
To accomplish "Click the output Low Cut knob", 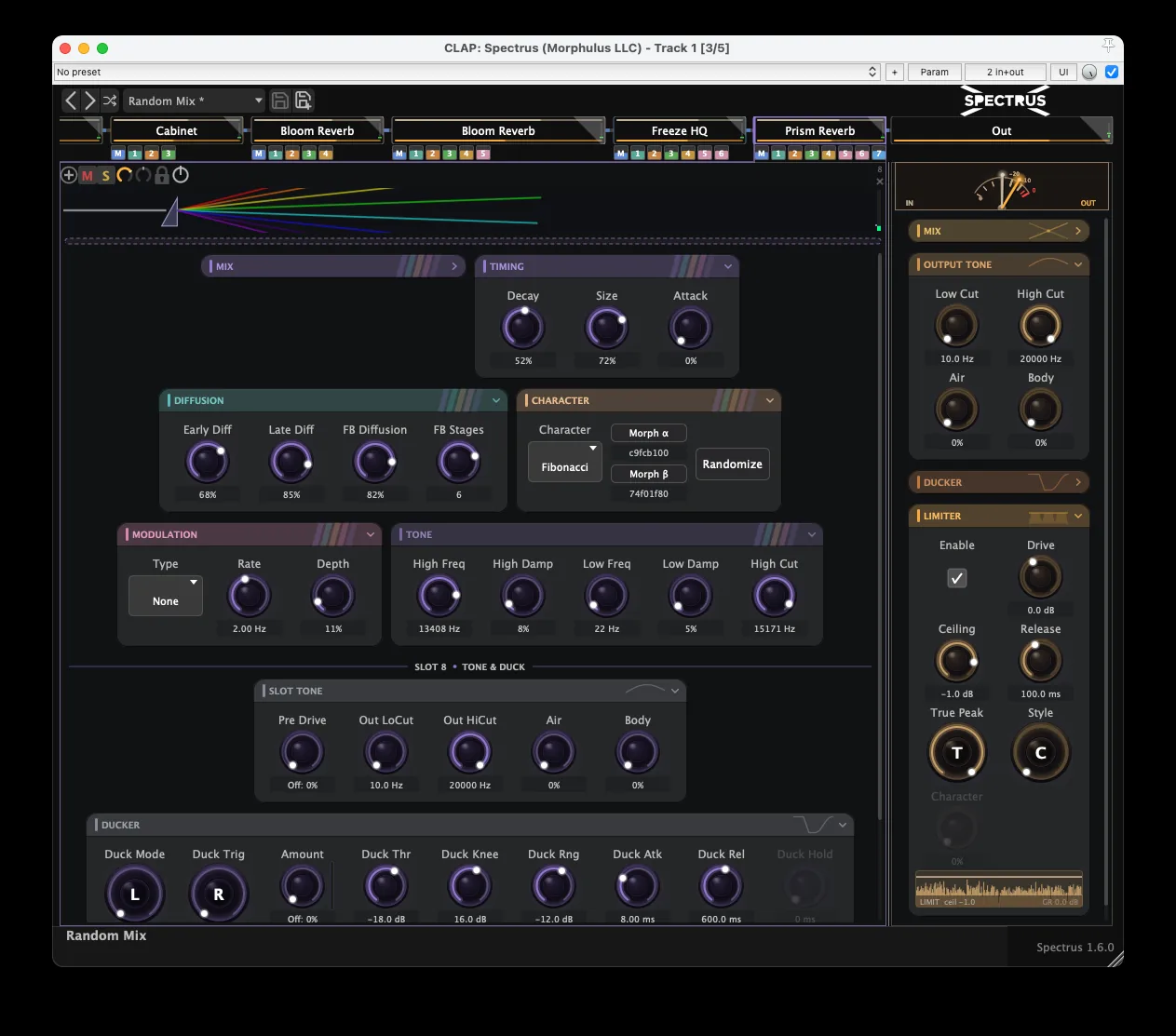I will tap(956, 326).
